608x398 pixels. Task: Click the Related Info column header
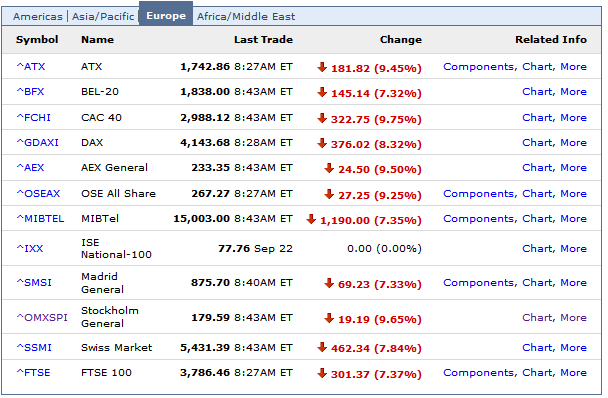click(551, 40)
